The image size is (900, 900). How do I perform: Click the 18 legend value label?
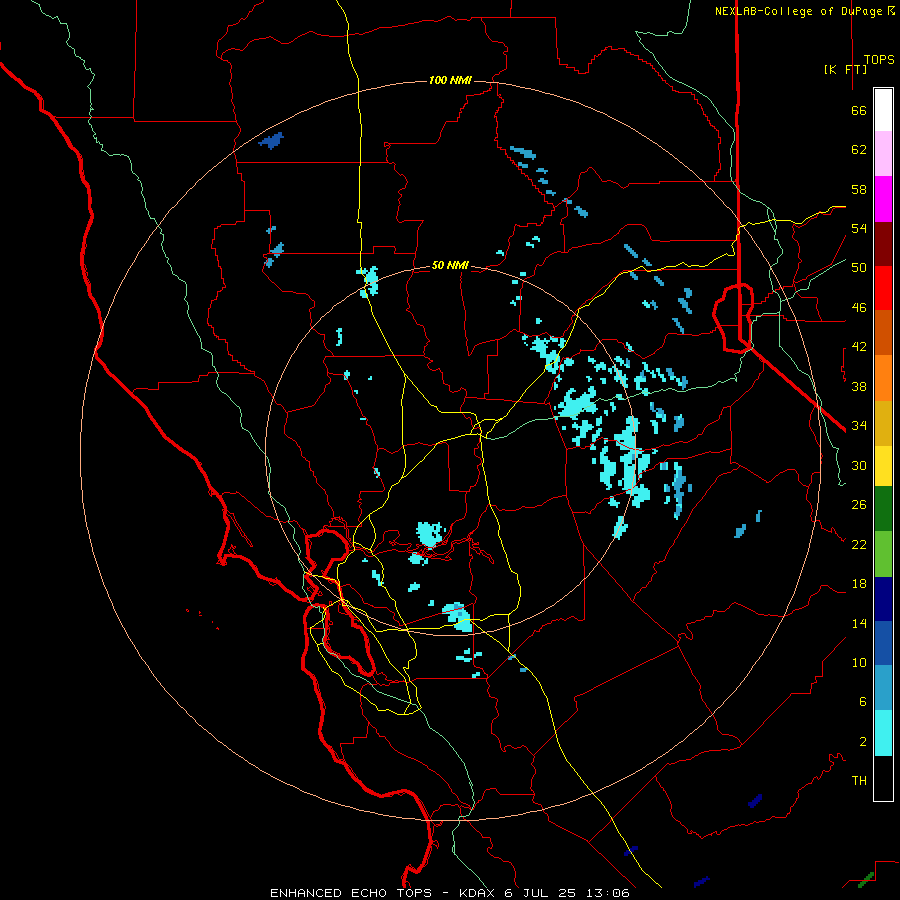point(859,584)
